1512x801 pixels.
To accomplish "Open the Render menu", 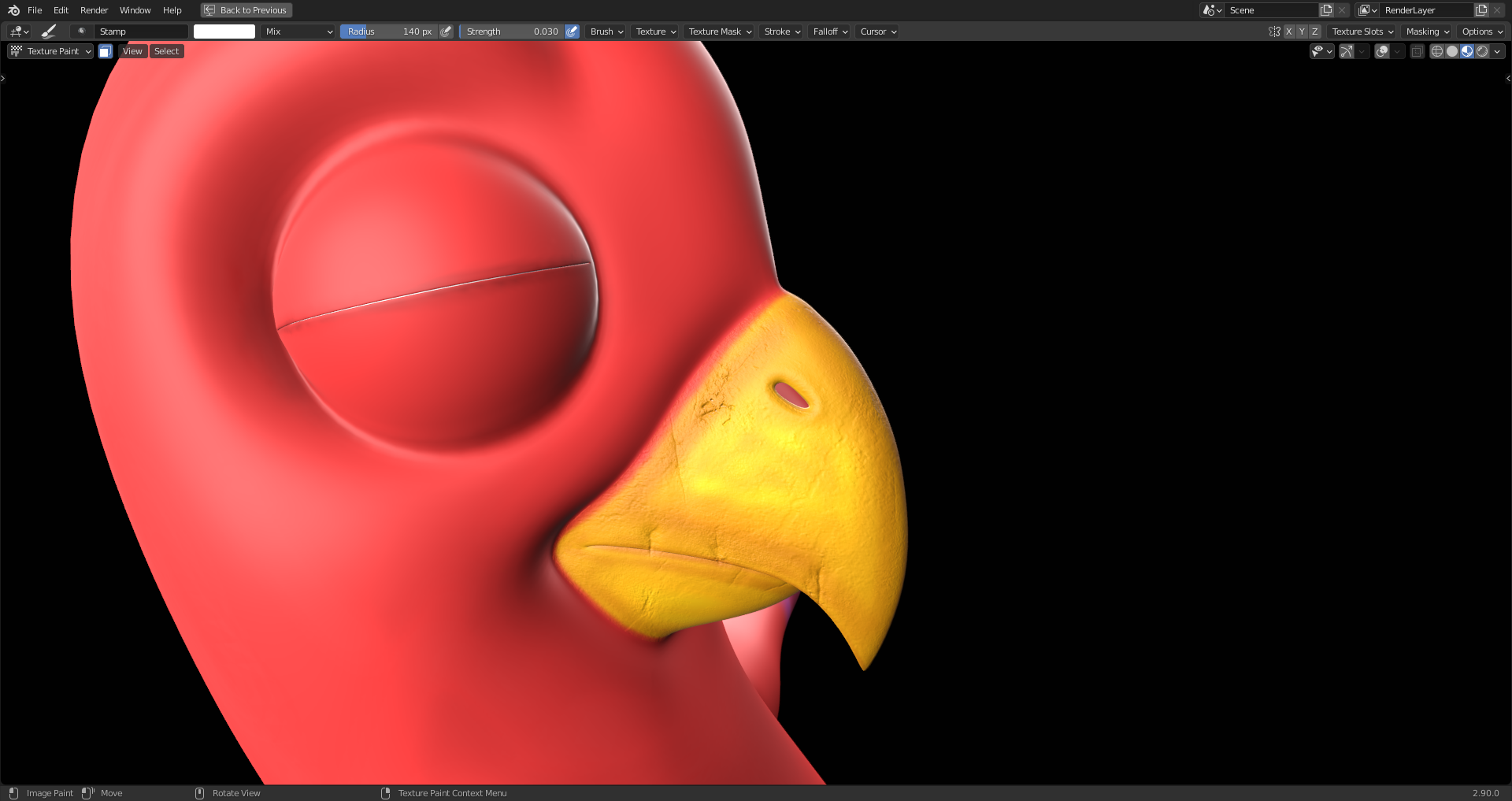I will tap(94, 9).
